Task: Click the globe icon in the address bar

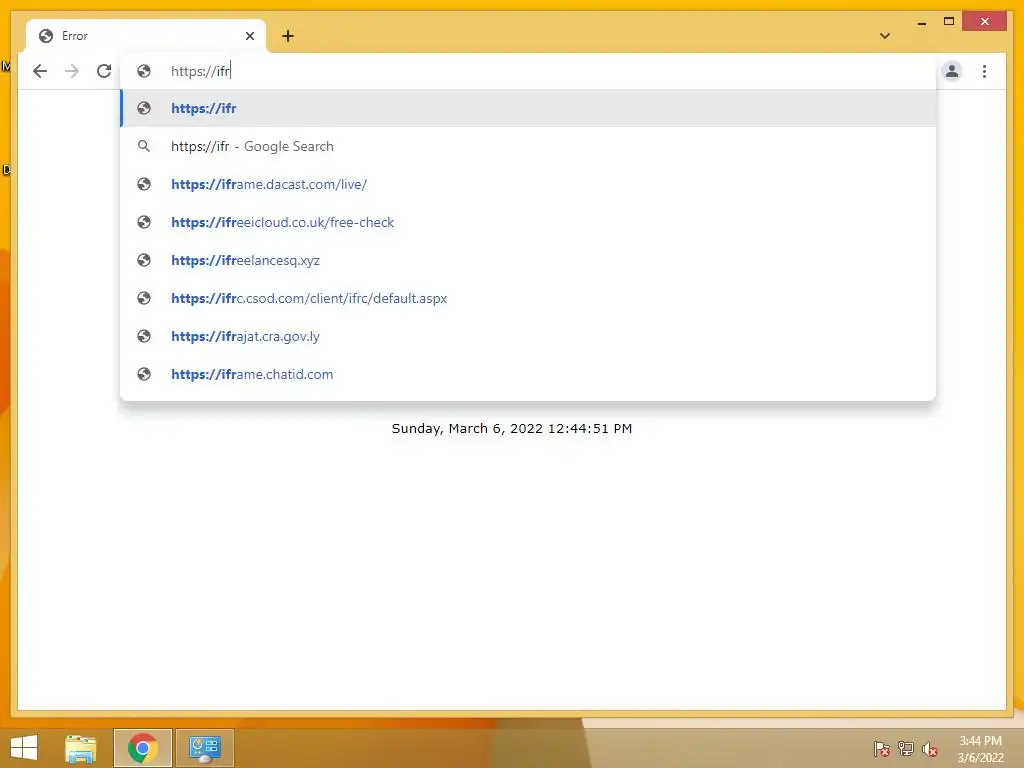Action: pos(144,71)
